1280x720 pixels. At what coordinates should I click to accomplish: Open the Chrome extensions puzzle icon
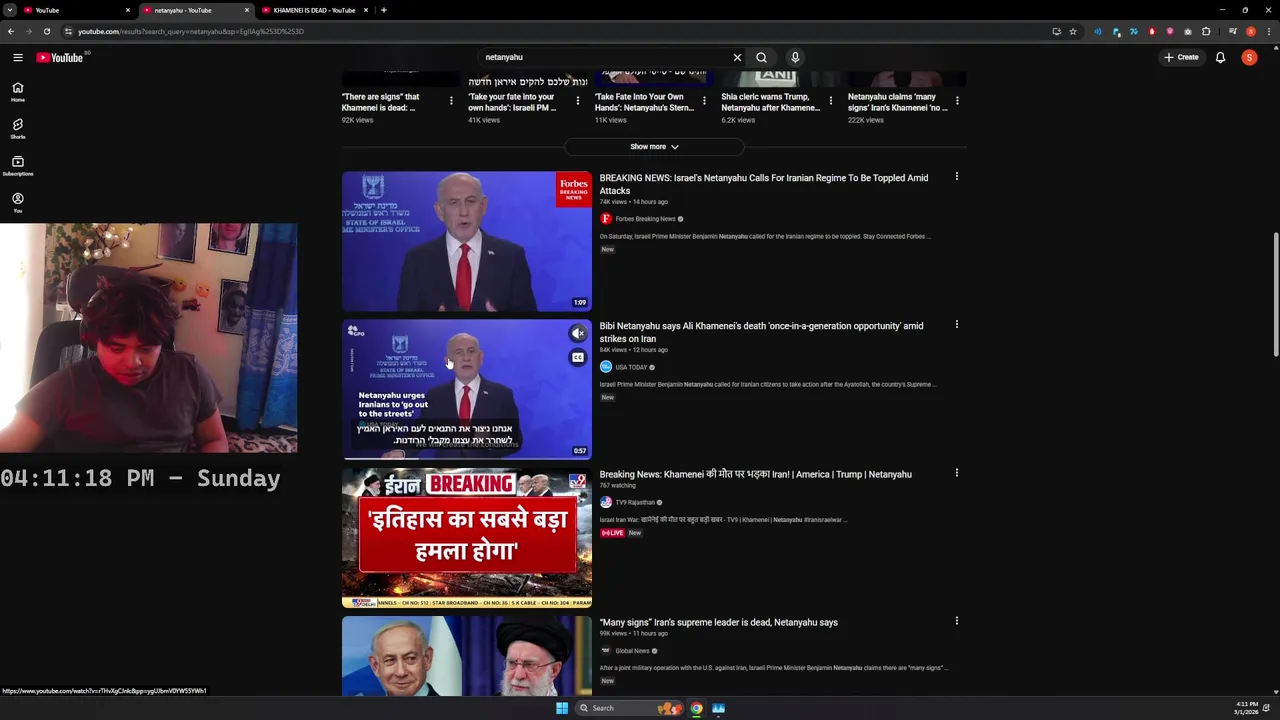coord(1206,31)
